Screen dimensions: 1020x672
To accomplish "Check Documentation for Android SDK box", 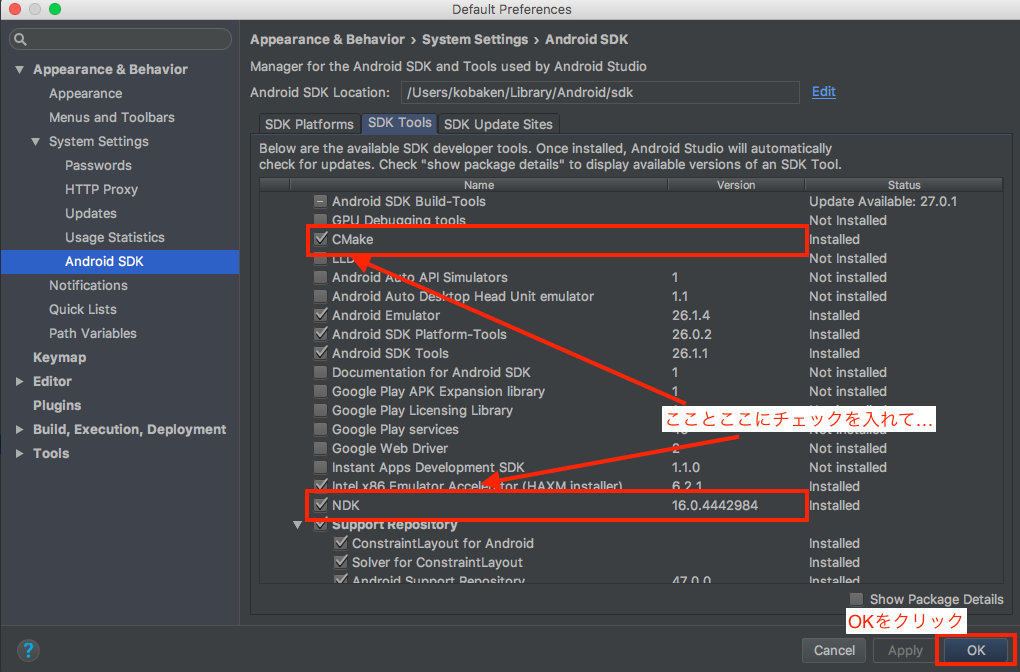I will pyautogui.click(x=321, y=372).
